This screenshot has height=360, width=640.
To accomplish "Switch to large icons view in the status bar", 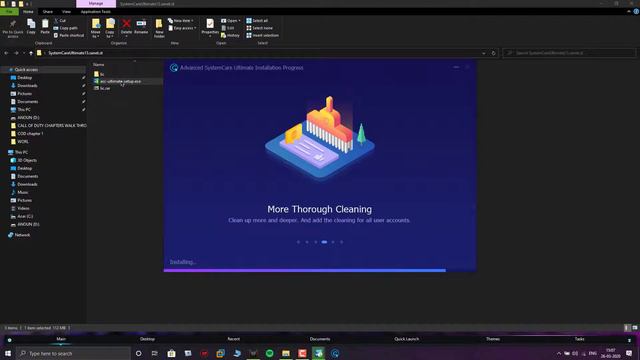I will pyautogui.click(x=635, y=328).
